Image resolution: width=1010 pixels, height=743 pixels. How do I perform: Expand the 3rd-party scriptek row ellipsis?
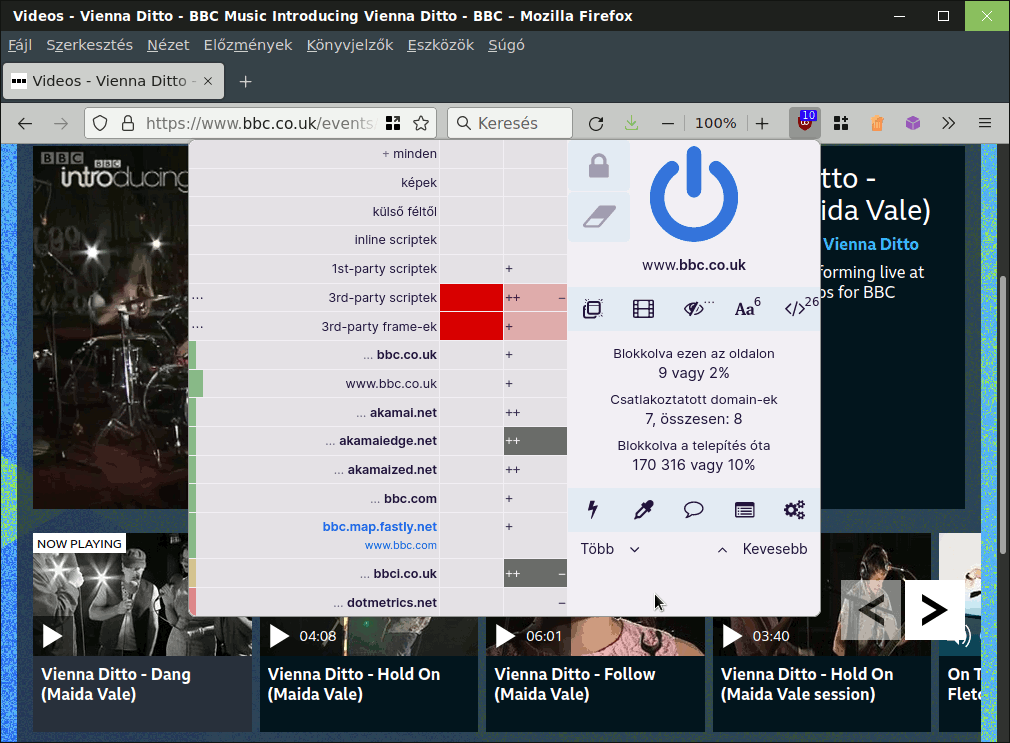[x=198, y=297]
